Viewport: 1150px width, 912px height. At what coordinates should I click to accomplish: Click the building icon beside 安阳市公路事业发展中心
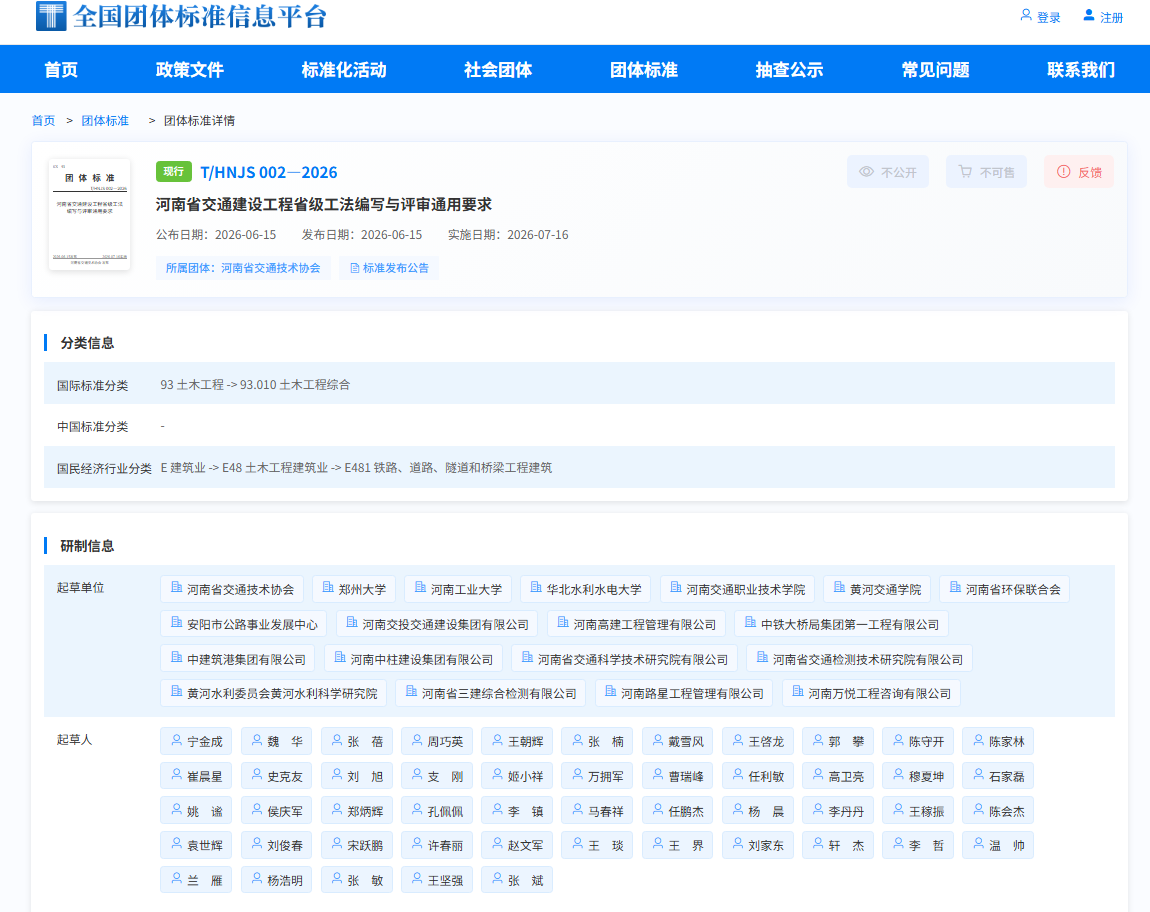point(177,622)
